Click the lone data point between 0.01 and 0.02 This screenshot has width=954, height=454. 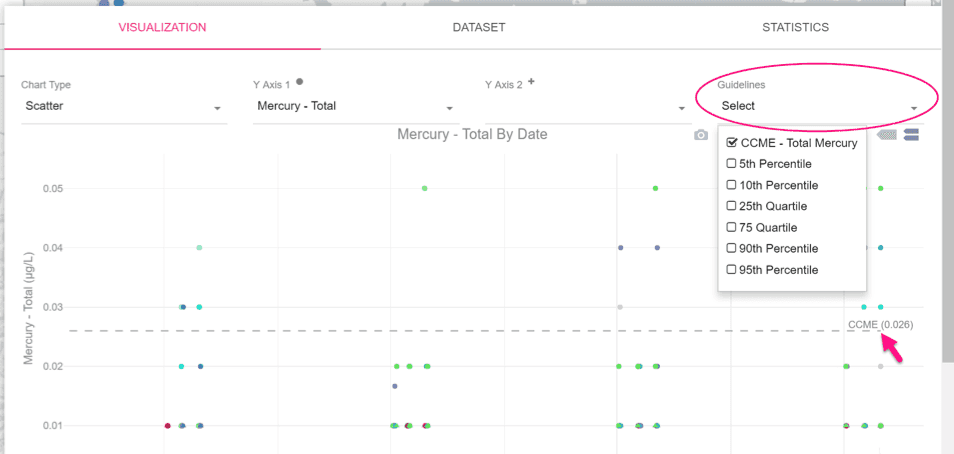[x=395, y=386]
